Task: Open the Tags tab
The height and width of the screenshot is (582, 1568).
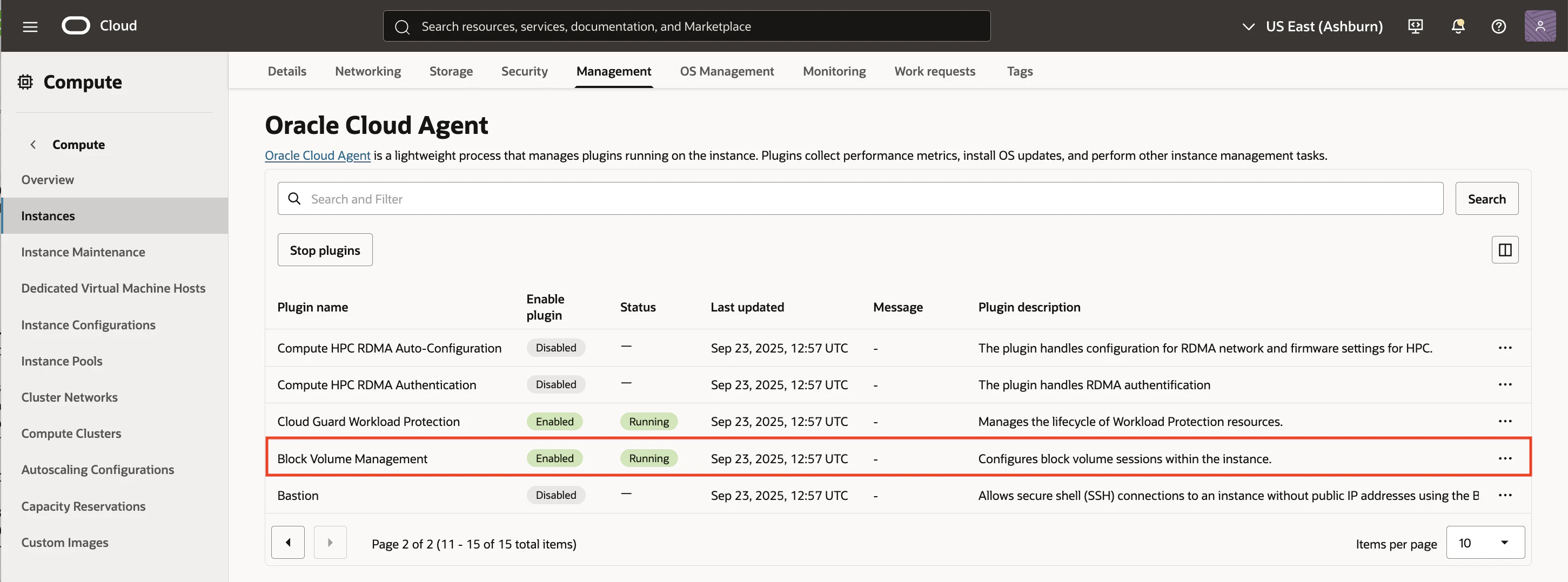Action: [x=1020, y=71]
